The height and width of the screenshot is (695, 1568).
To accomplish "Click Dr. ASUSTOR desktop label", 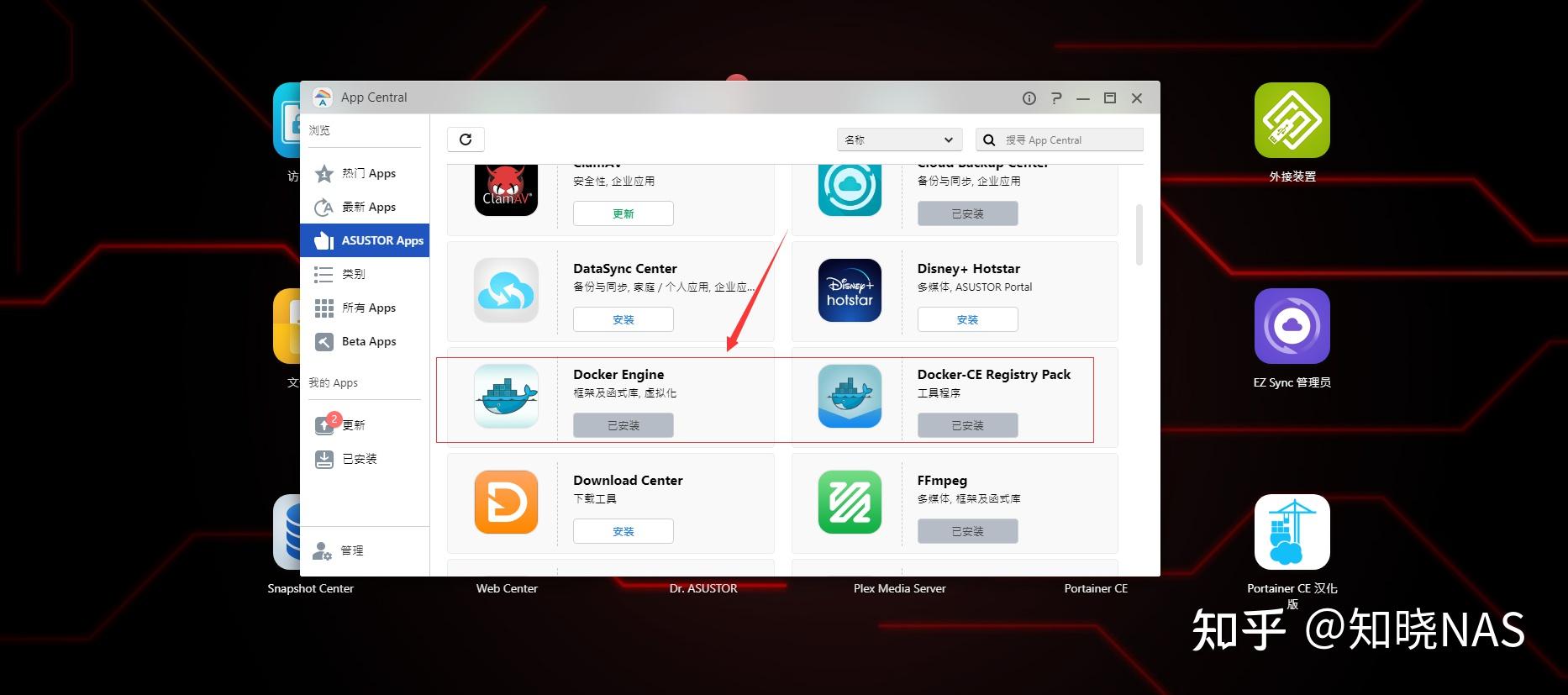I will click(x=703, y=588).
